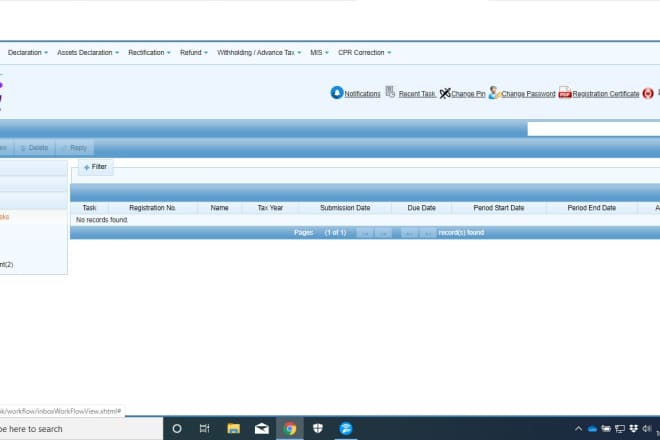Expand the CPR Correction menu
The image size is (660, 440).
[x=364, y=52]
